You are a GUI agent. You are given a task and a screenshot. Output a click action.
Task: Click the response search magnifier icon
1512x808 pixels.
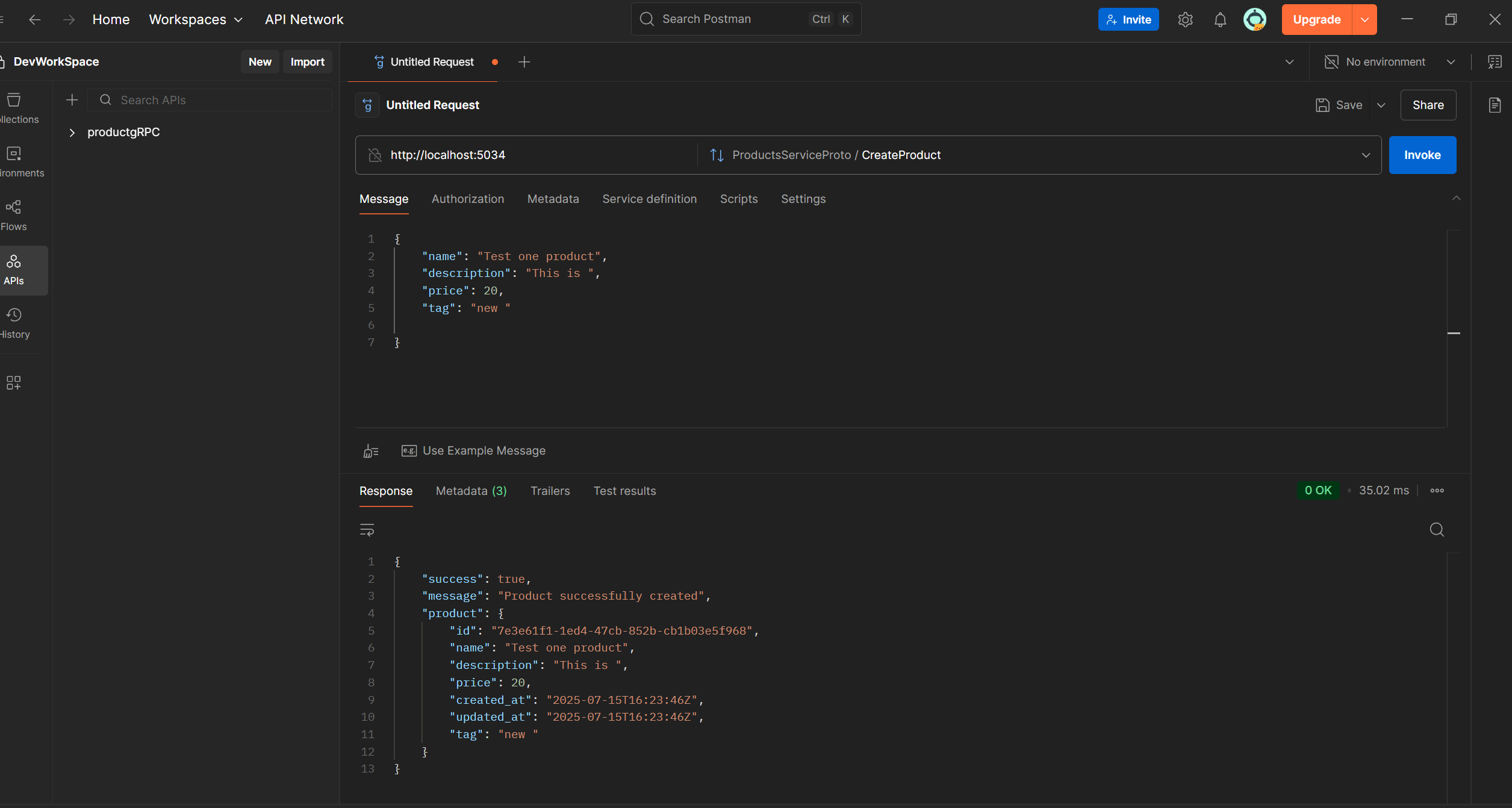pos(1437,530)
